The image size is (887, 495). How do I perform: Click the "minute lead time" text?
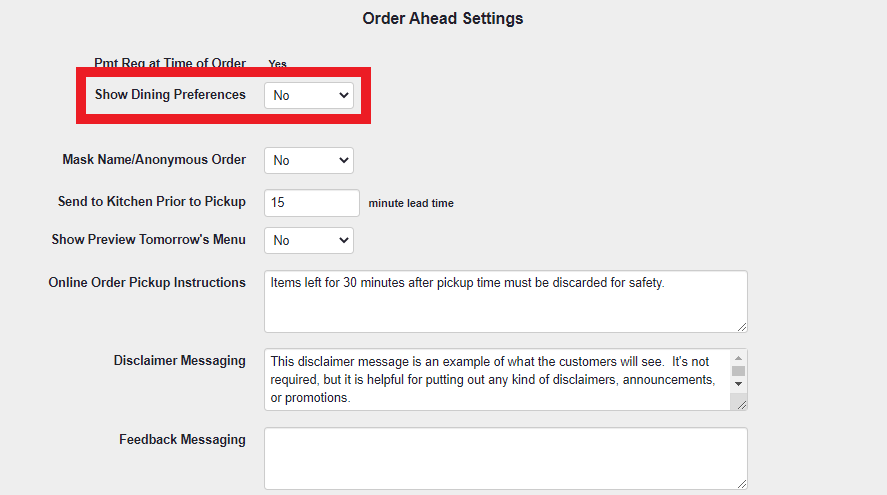point(411,203)
